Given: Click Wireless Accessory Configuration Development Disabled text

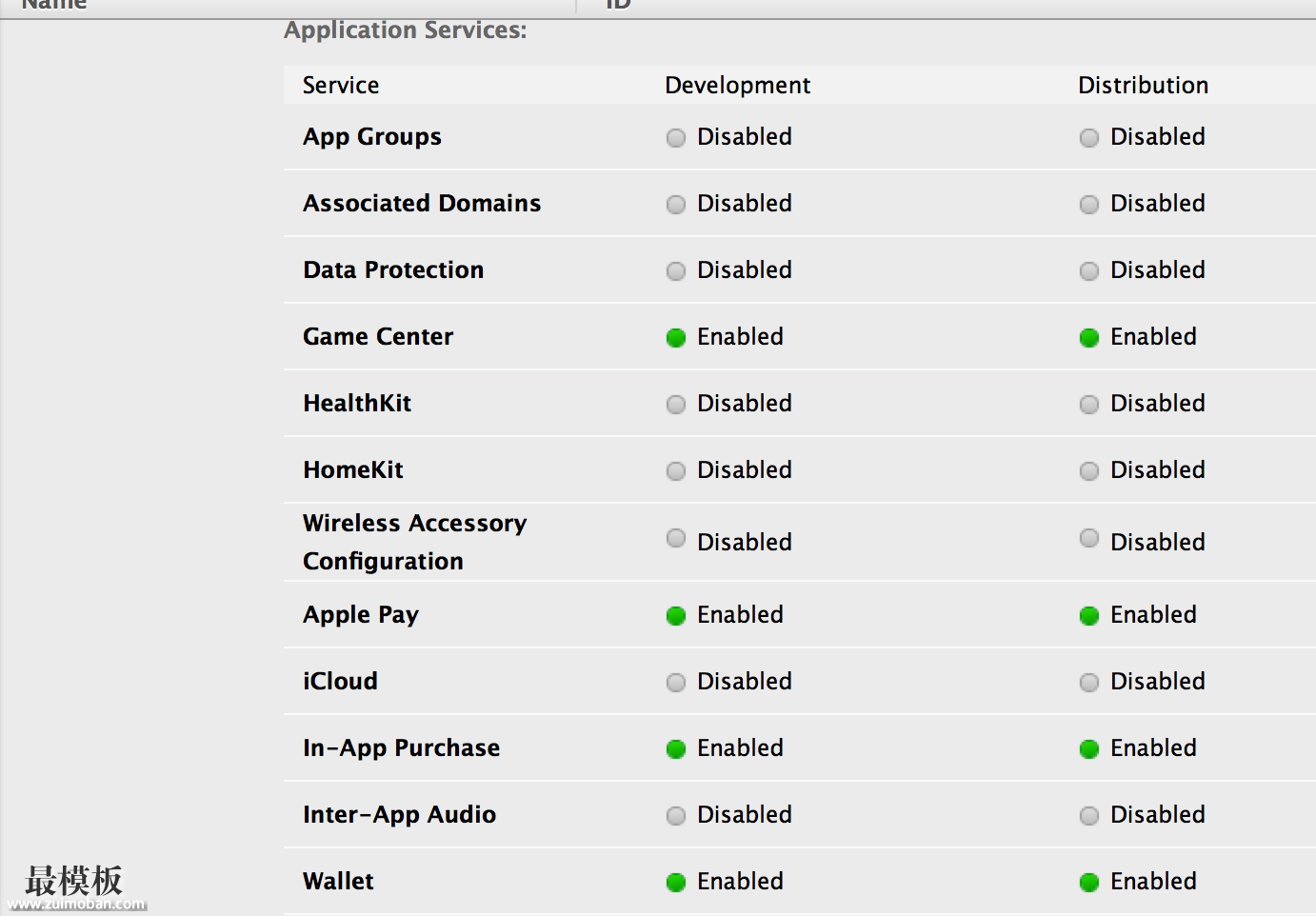Looking at the screenshot, I should pos(745,542).
